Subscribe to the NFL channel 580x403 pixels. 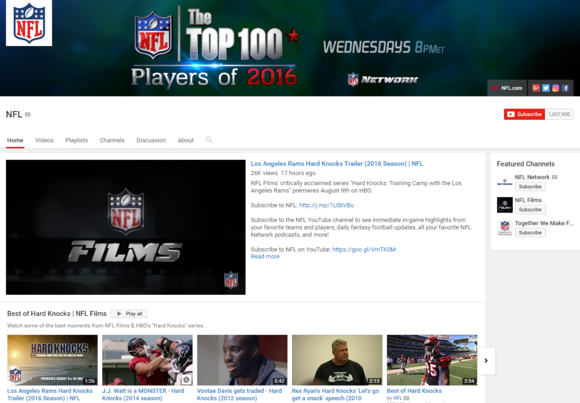coord(524,114)
